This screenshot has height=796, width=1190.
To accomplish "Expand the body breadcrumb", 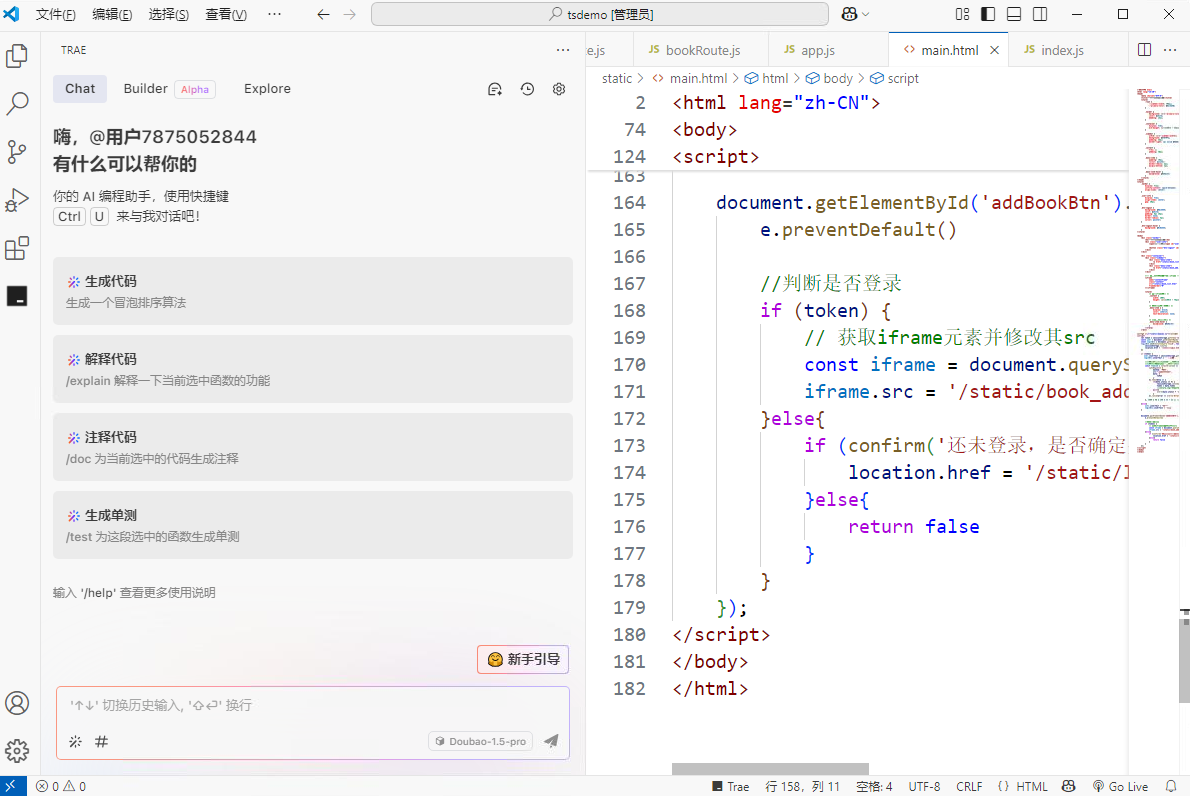I will coord(829,78).
